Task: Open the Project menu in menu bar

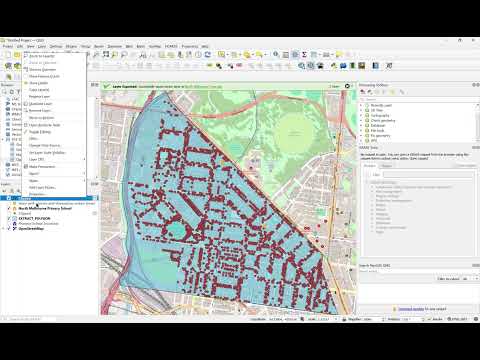Action: point(8,46)
